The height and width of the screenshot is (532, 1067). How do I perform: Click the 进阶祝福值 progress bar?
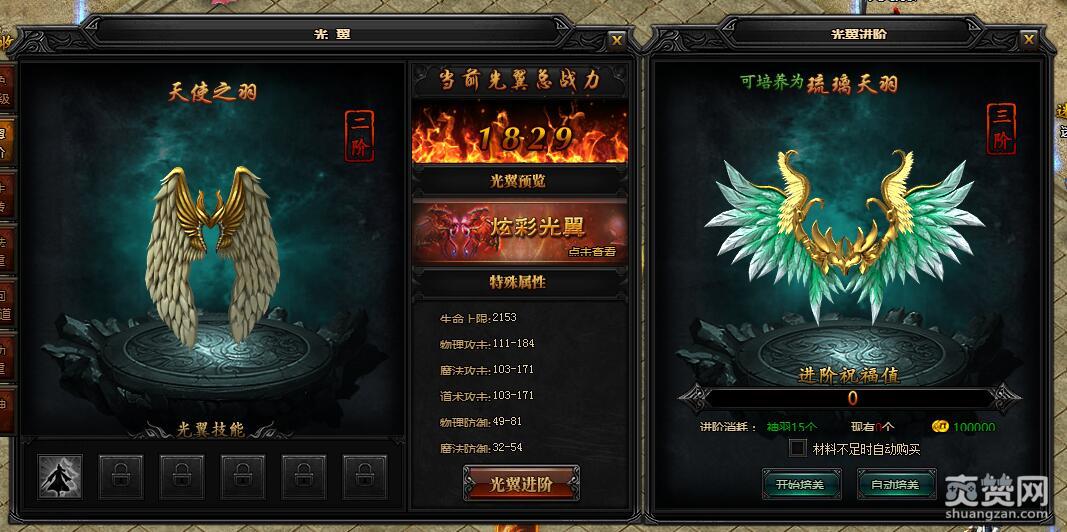click(851, 399)
